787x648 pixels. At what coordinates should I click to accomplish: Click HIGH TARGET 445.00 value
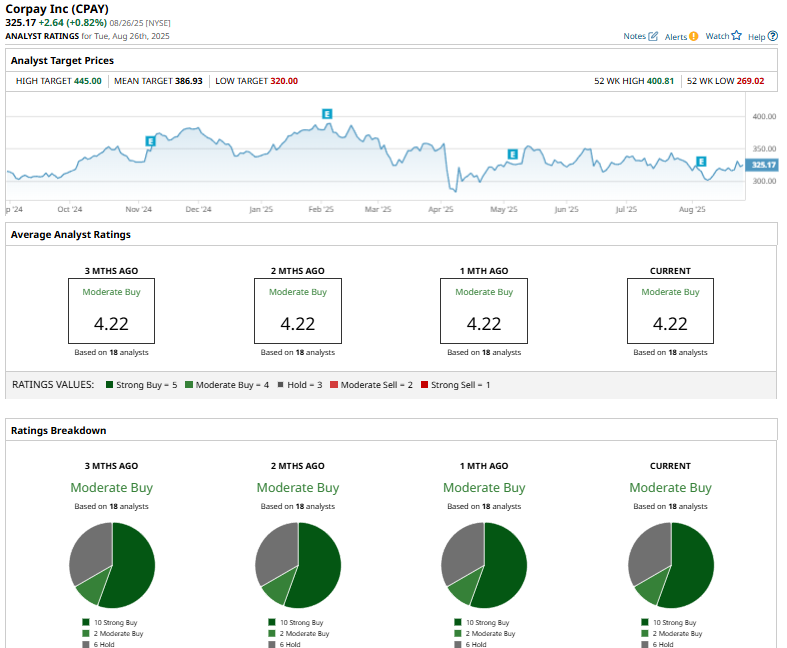88,81
